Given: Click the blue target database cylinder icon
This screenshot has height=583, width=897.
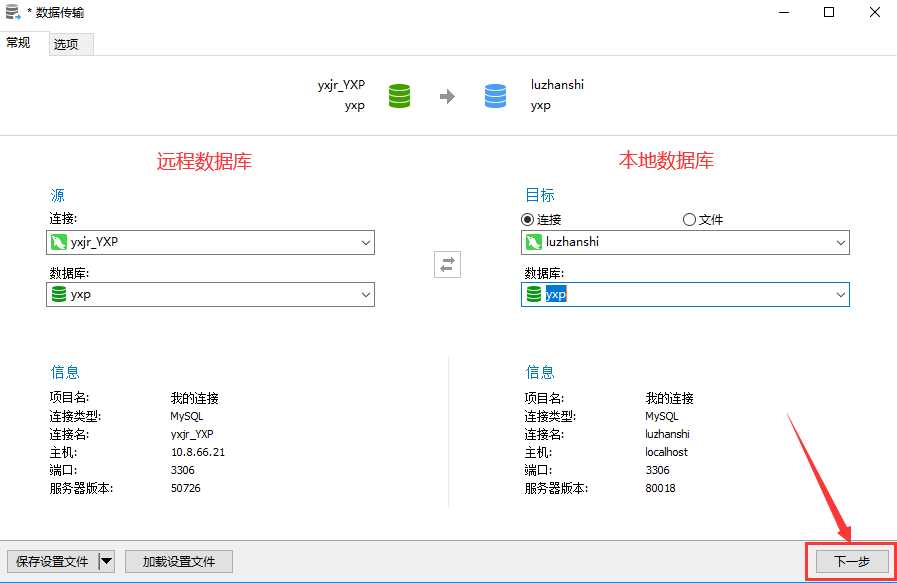Looking at the screenshot, I should tap(494, 96).
